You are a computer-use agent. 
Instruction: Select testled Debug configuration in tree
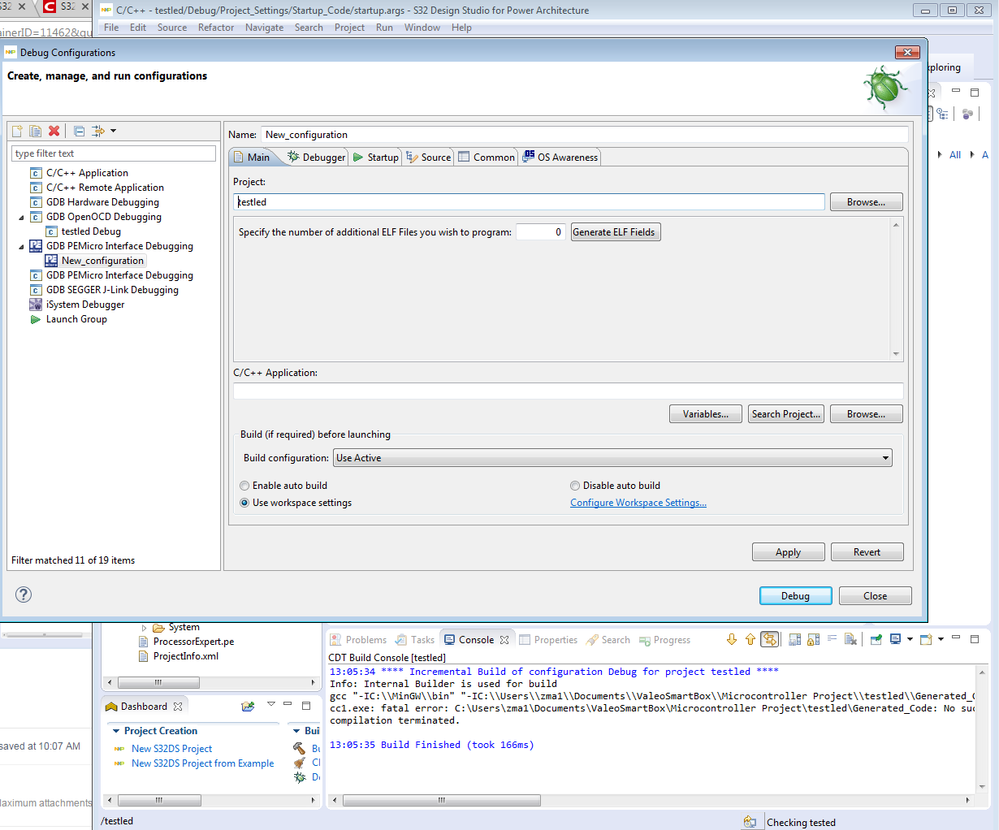click(x=84, y=232)
